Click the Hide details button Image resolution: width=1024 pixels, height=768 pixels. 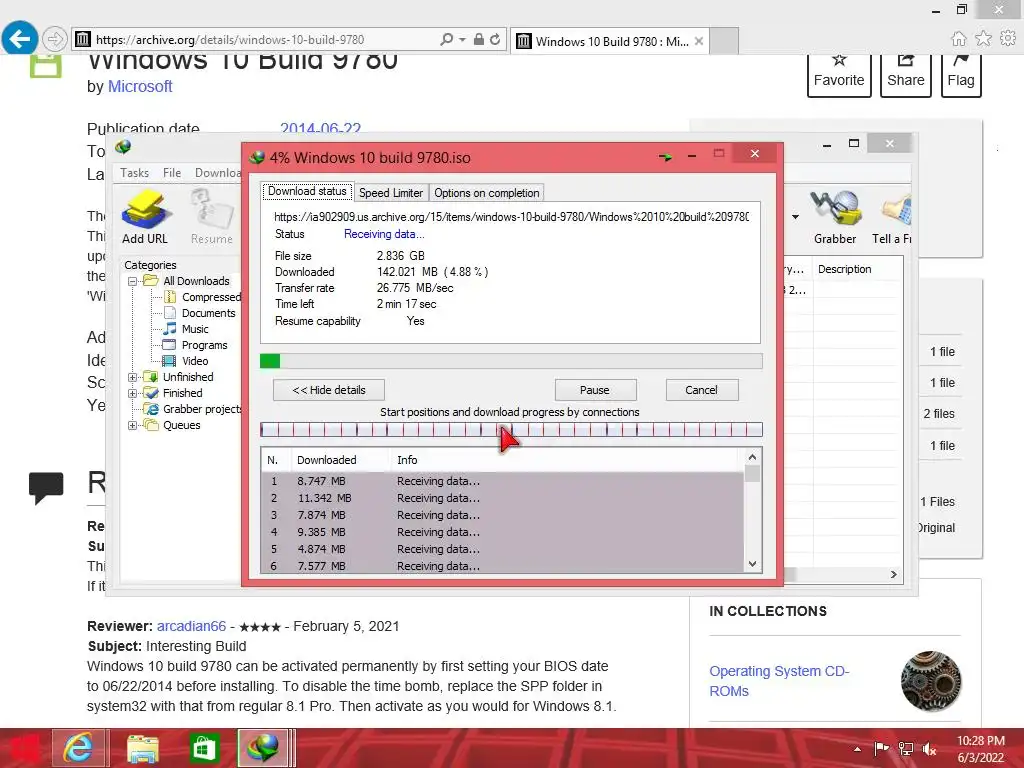(328, 390)
